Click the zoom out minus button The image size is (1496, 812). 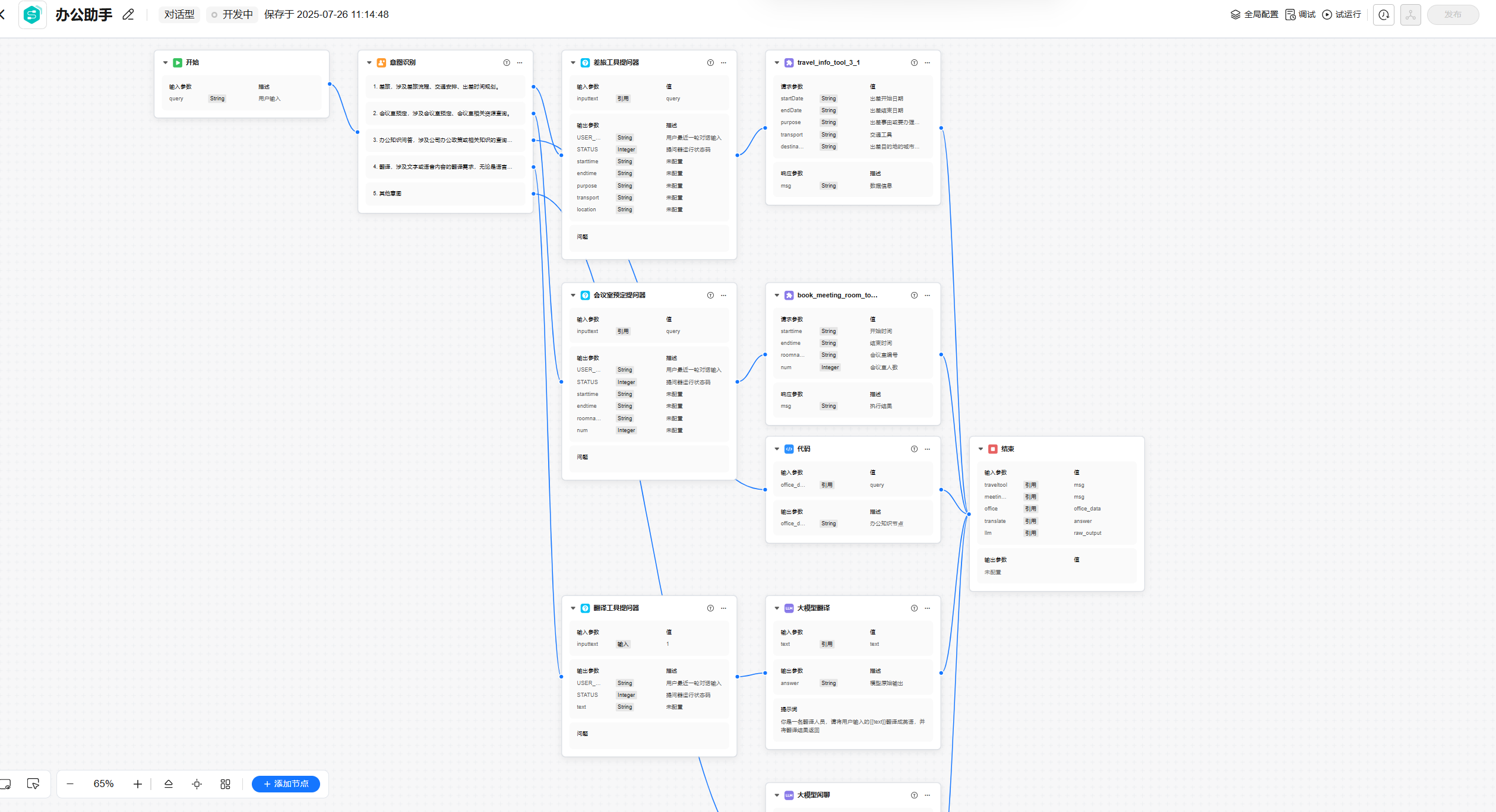click(70, 784)
